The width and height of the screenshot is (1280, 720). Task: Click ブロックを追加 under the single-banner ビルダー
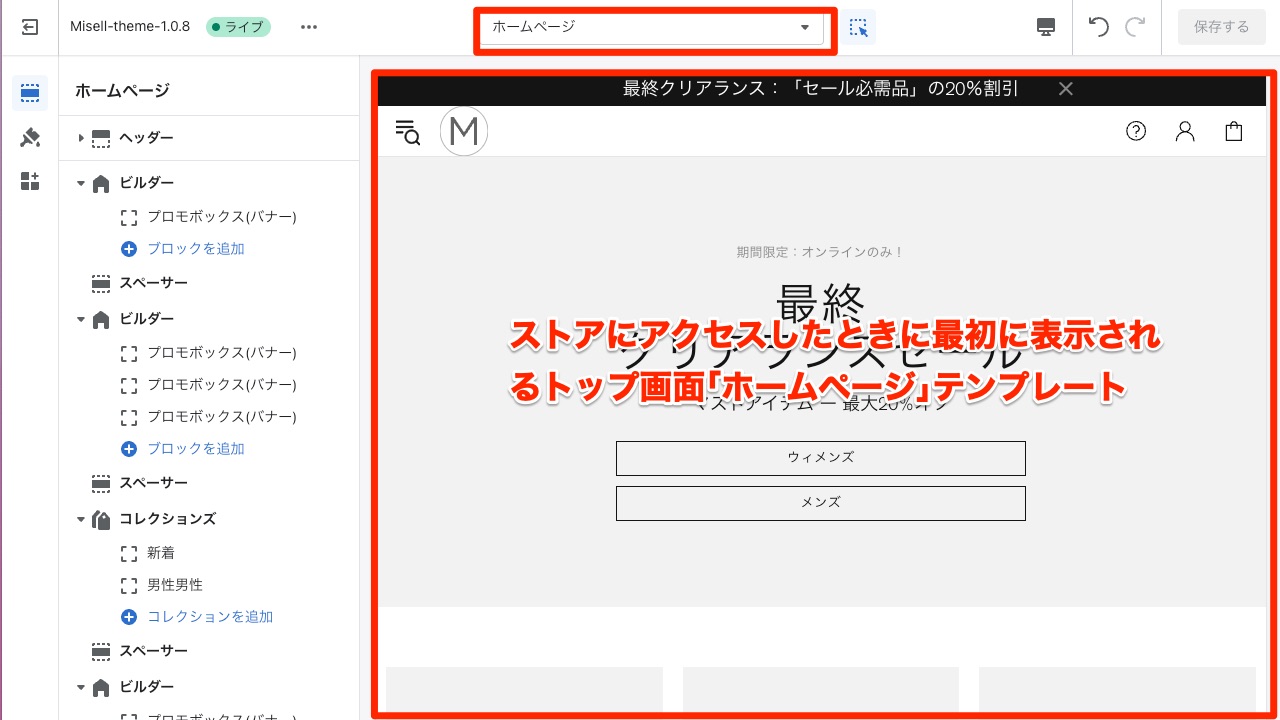click(x=196, y=249)
